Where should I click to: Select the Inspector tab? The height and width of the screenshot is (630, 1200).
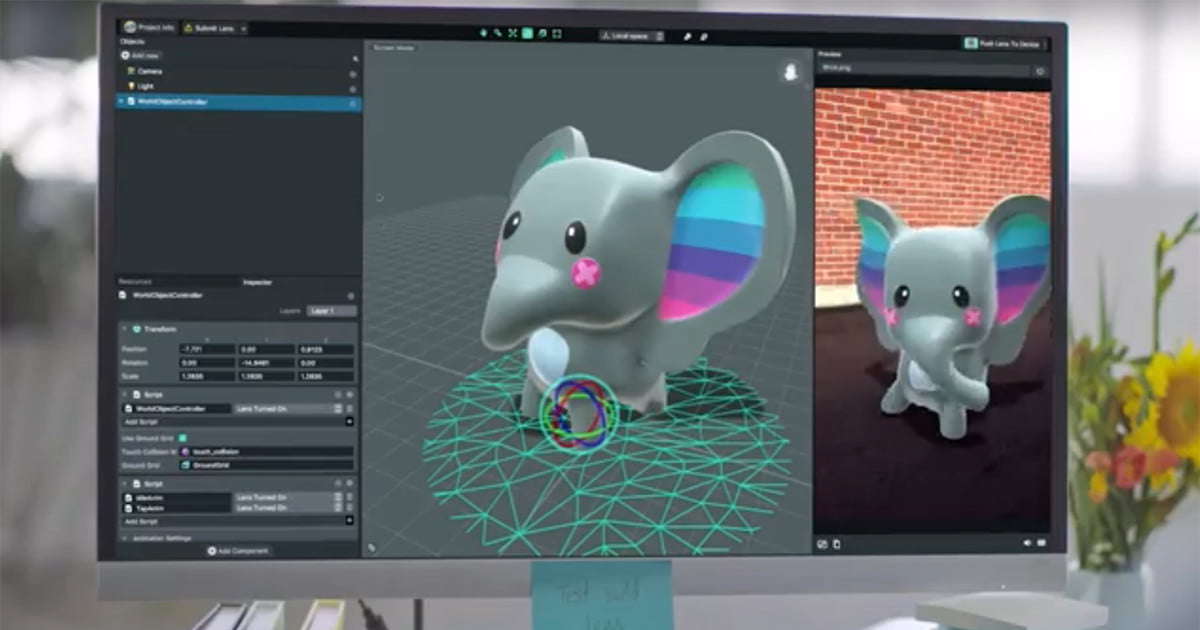(257, 282)
